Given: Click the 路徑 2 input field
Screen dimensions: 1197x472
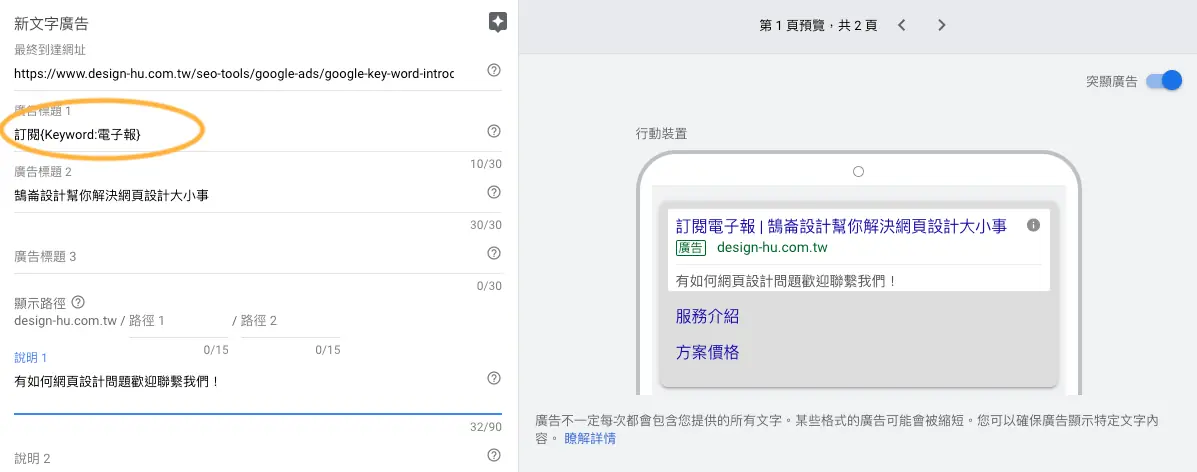Looking at the screenshot, I should click(290, 322).
